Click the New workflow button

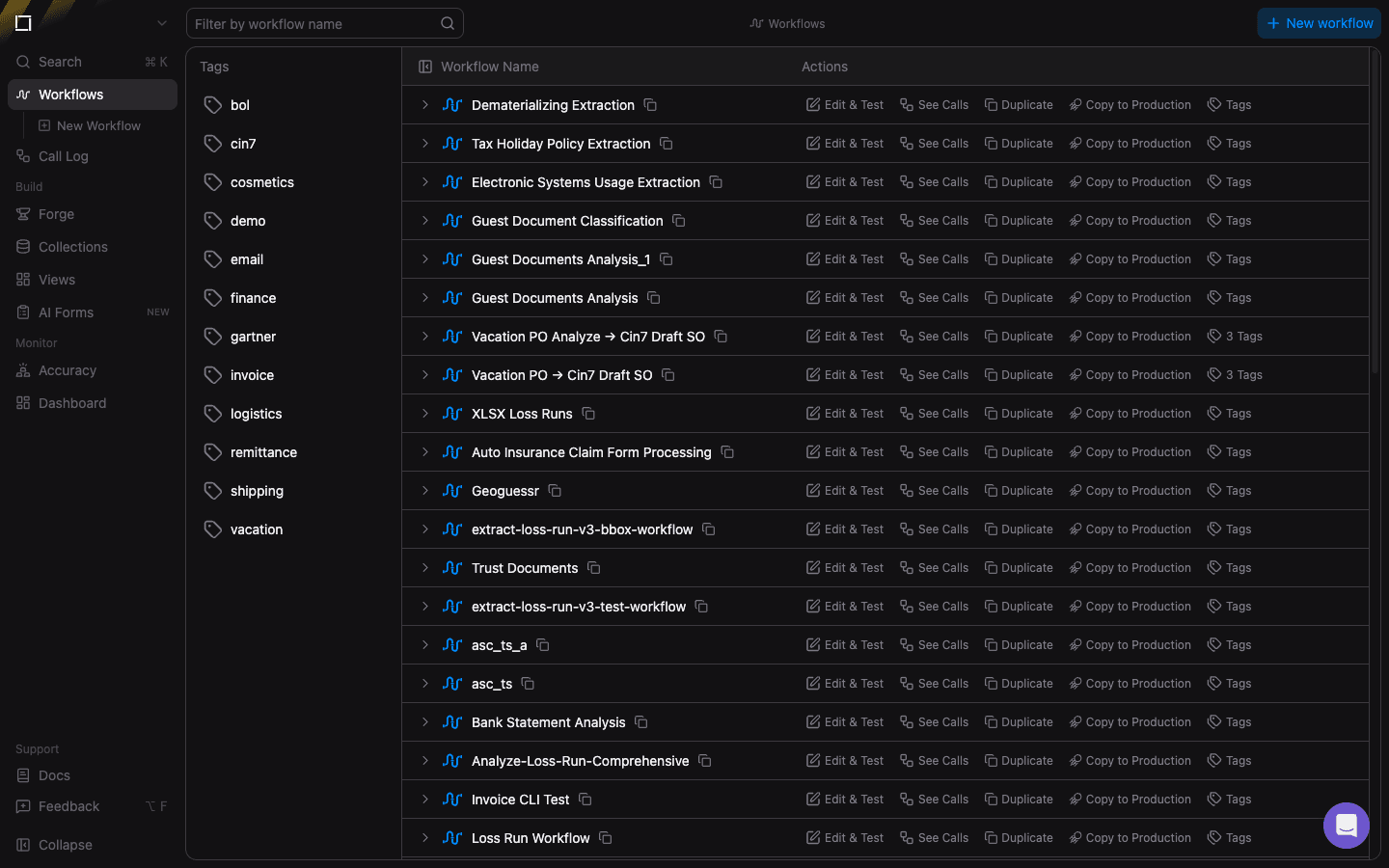[1319, 23]
